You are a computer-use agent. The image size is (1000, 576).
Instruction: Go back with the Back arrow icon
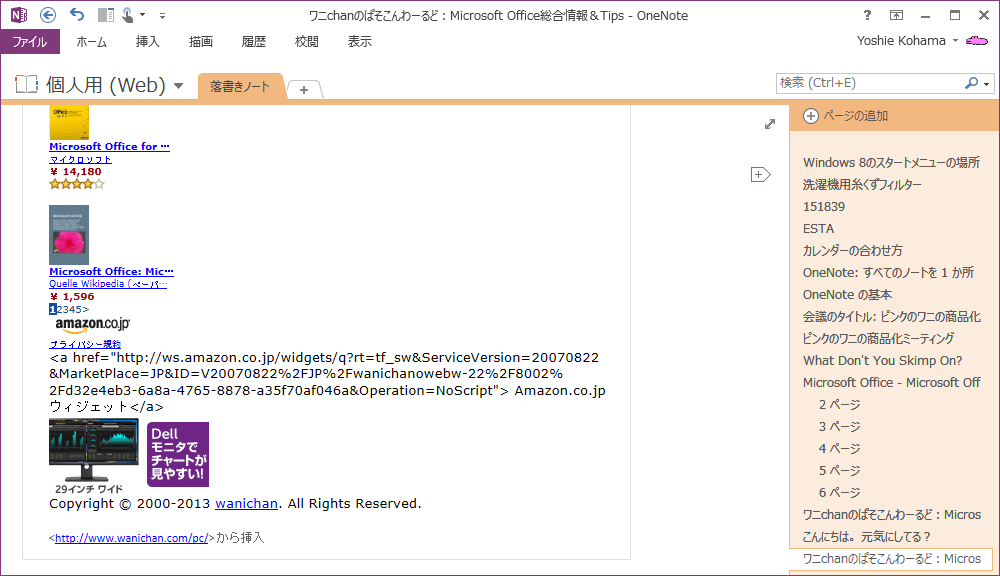point(48,15)
